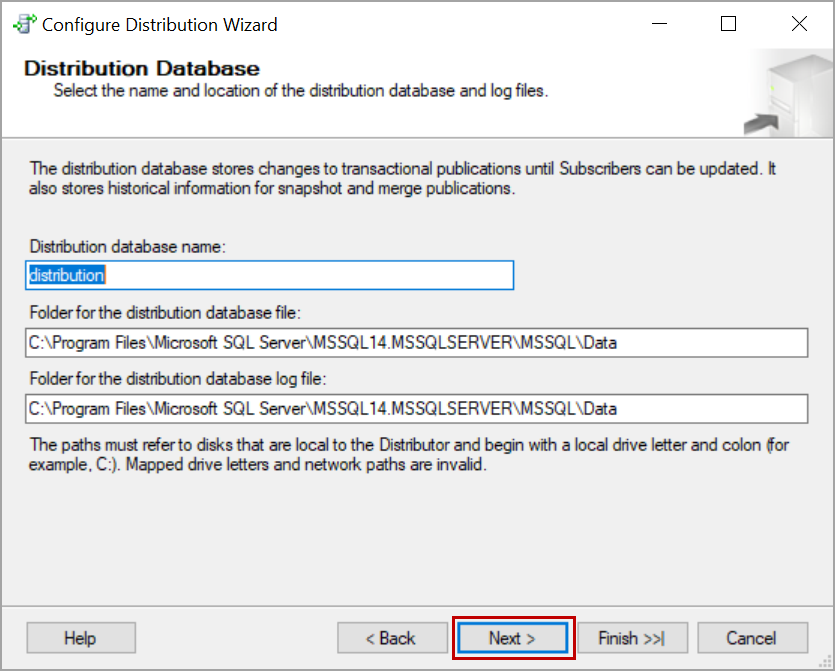This screenshot has width=835, height=671.
Task: Open Help for the Distribution Database page
Action: tap(80, 638)
